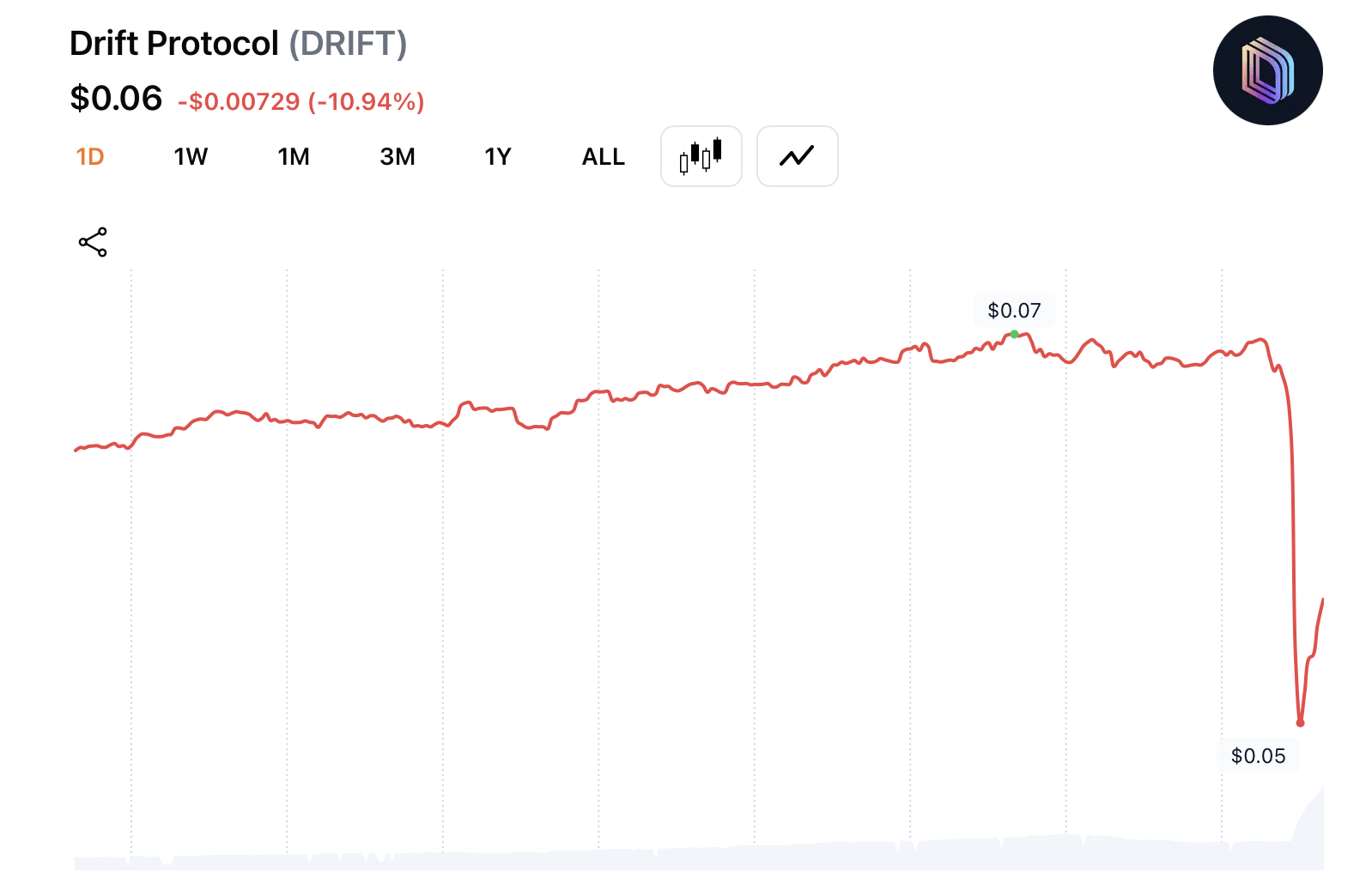1372x896 pixels.
Task: Click the green high point marker
Action: coord(1014,335)
